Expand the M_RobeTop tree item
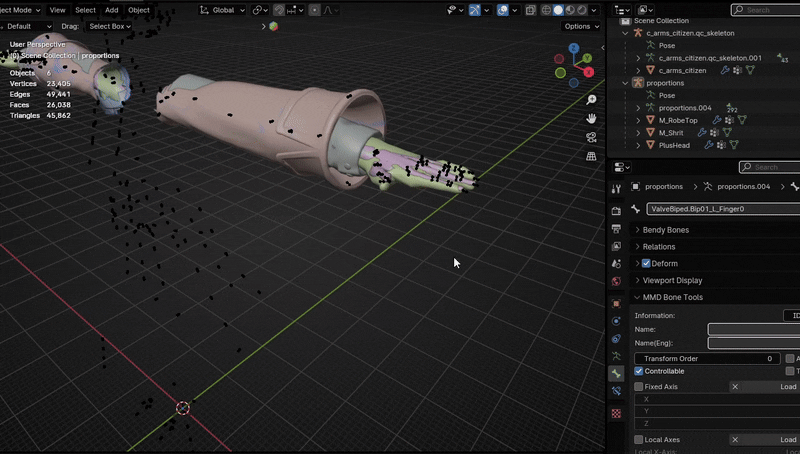Viewport: 800px width, 454px height. tap(638, 120)
